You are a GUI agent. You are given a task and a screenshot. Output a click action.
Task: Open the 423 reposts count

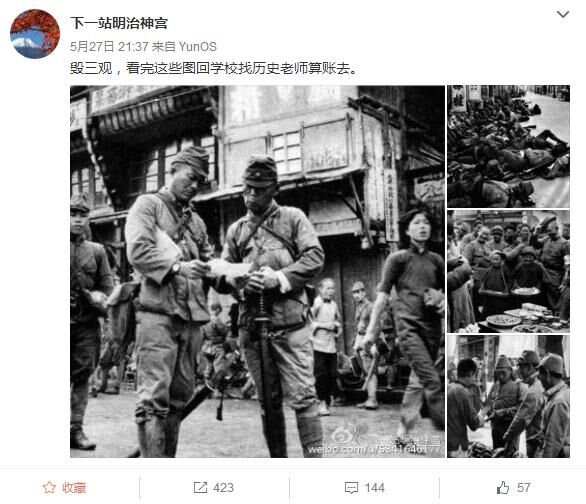click(223, 488)
